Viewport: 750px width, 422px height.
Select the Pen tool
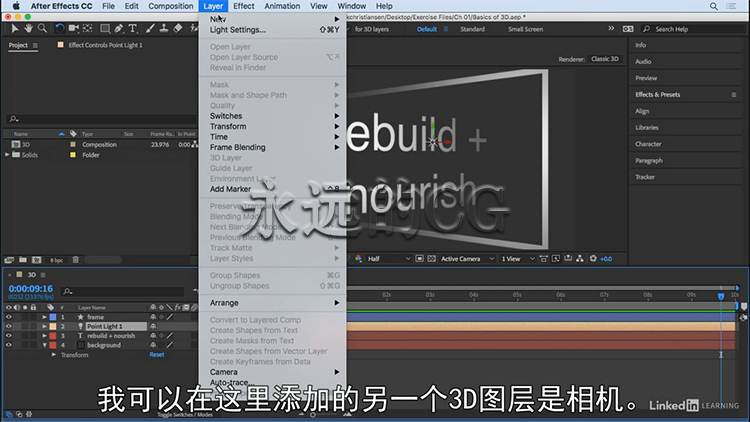tap(119, 29)
